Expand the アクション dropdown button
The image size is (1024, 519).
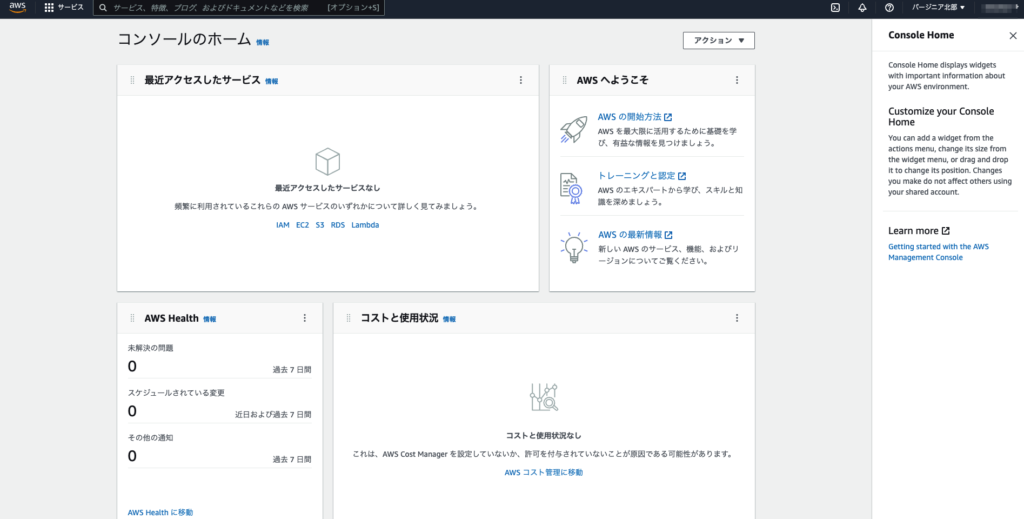point(718,41)
